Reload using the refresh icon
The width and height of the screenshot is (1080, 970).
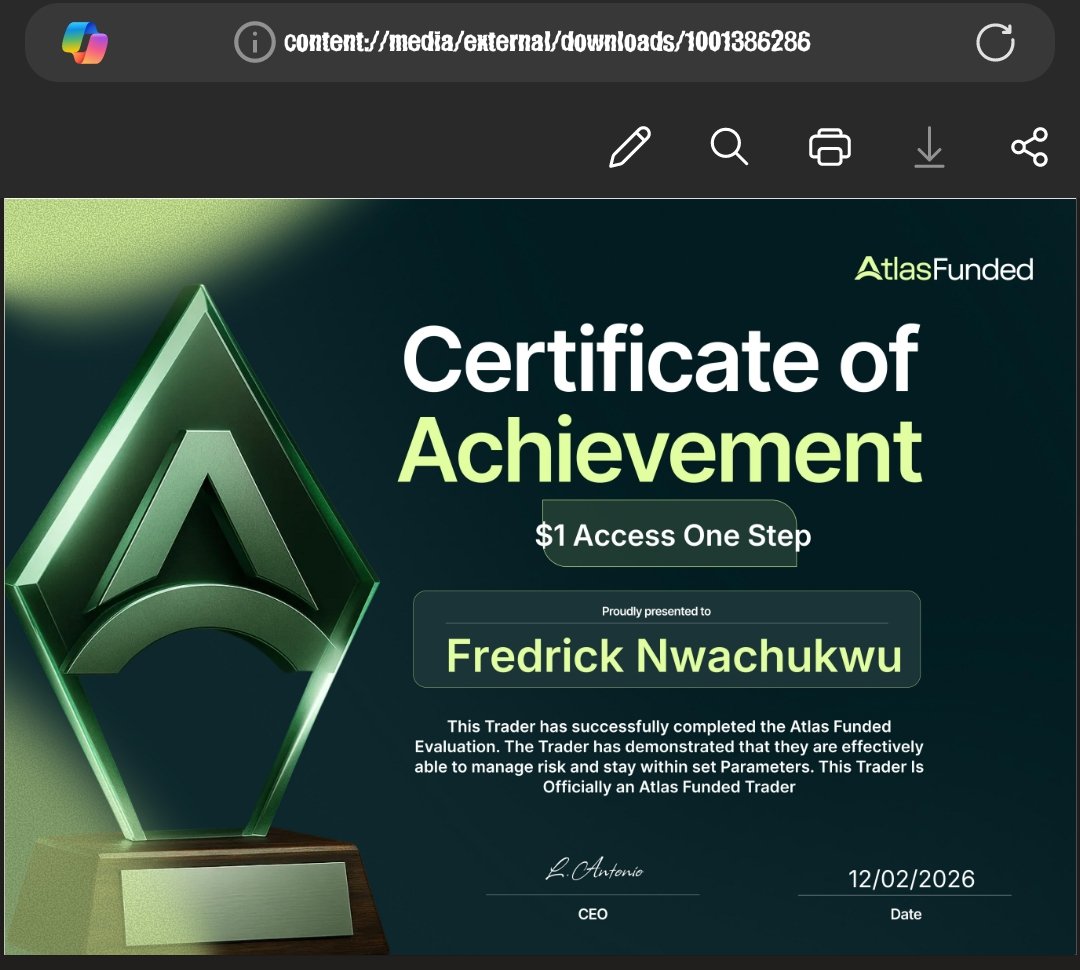point(995,42)
